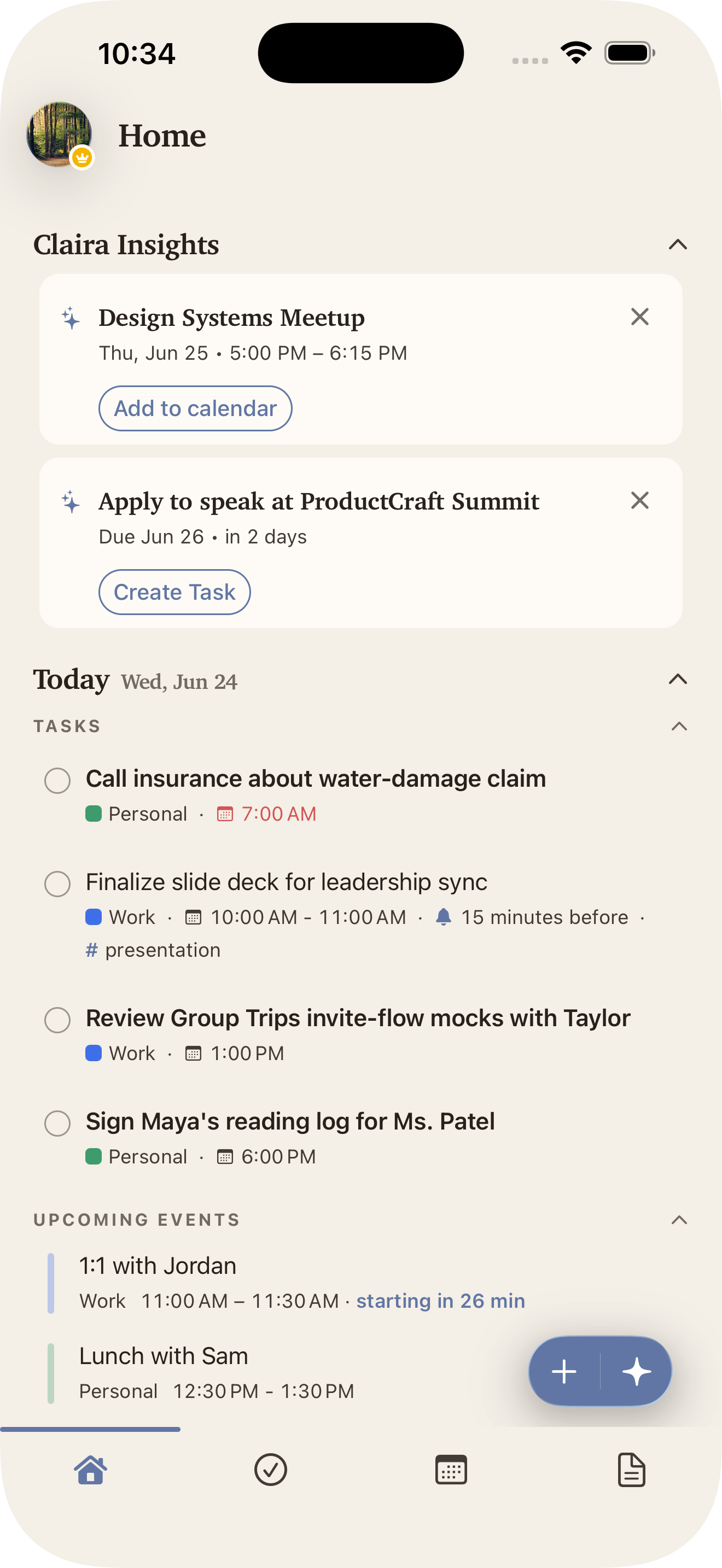Viewport: 722px width, 1568px height.
Task: Check off Finalize slide deck task
Action: (57, 884)
